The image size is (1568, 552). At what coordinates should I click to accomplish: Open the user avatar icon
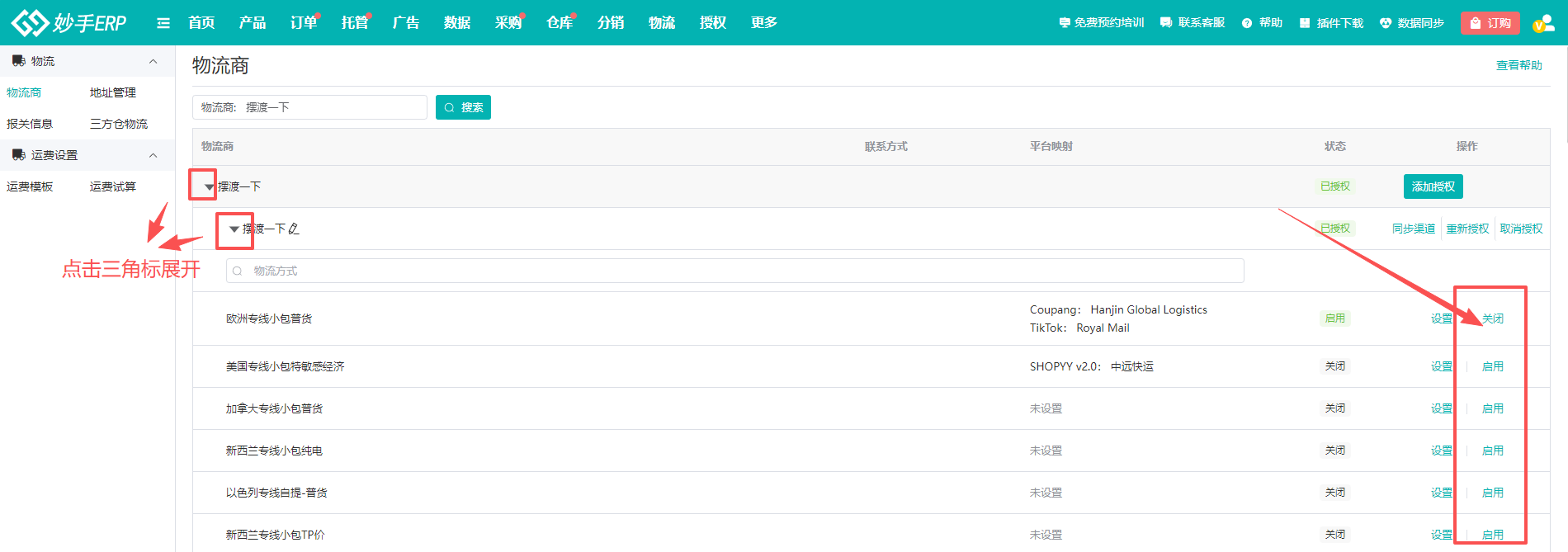[1542, 23]
